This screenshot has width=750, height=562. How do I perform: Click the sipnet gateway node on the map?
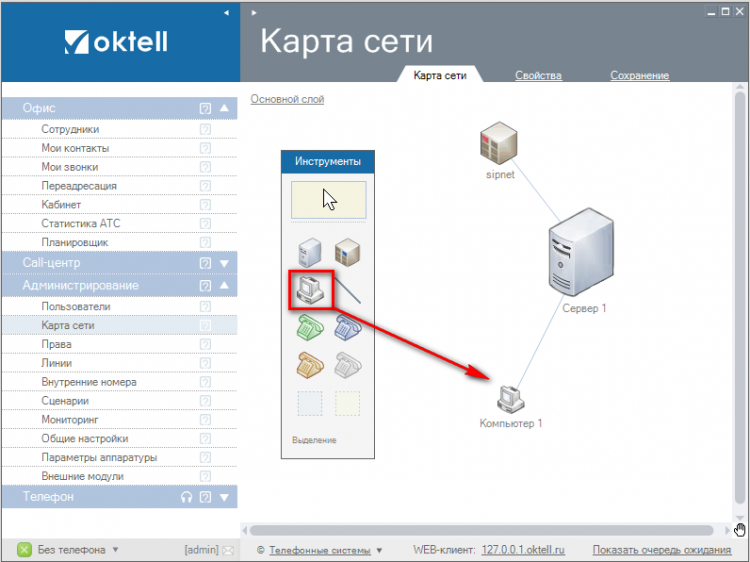[497, 146]
